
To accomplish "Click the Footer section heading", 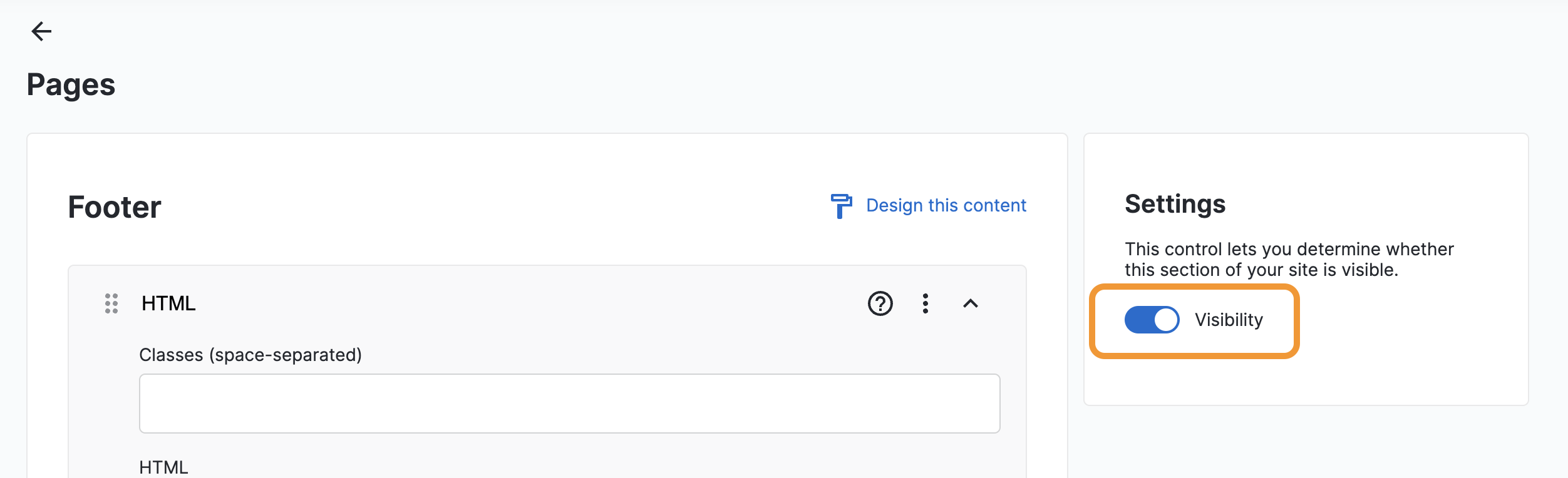I will point(115,207).
